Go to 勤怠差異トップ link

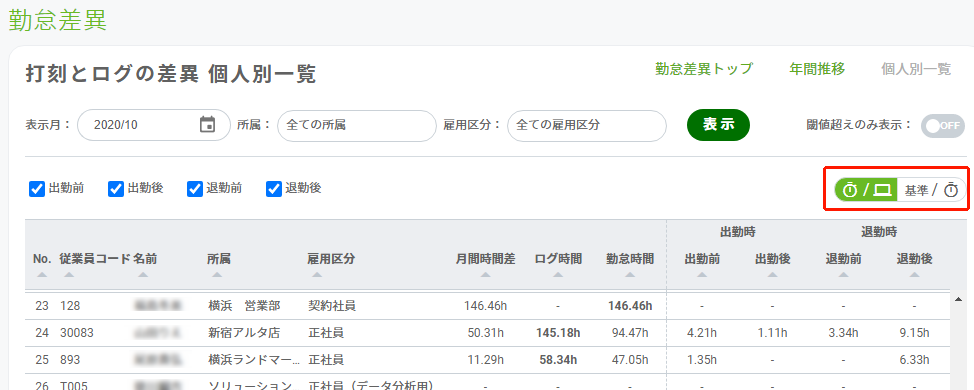point(704,69)
